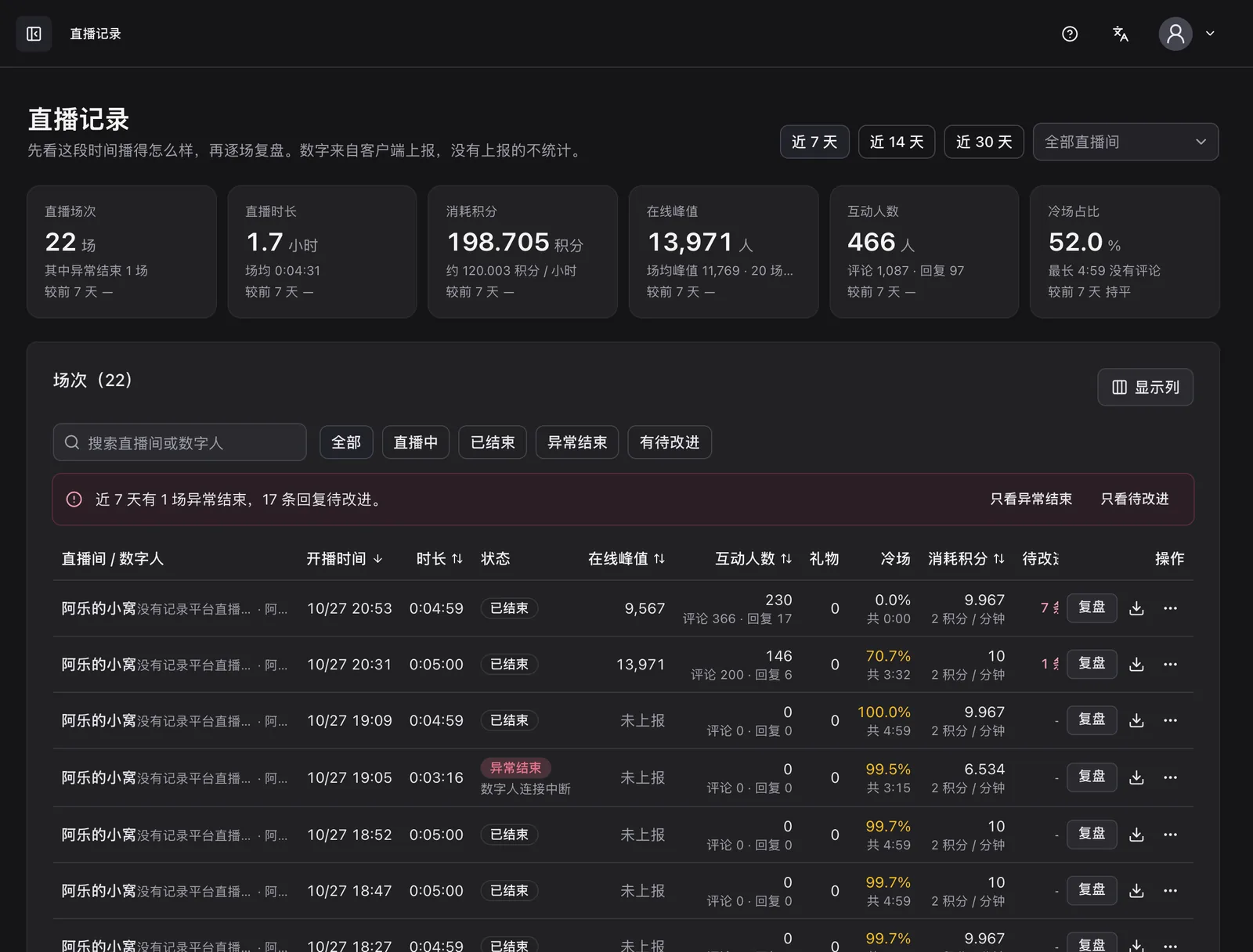Open the help question-mark icon
Image resolution: width=1253 pixels, height=952 pixels.
(x=1070, y=34)
